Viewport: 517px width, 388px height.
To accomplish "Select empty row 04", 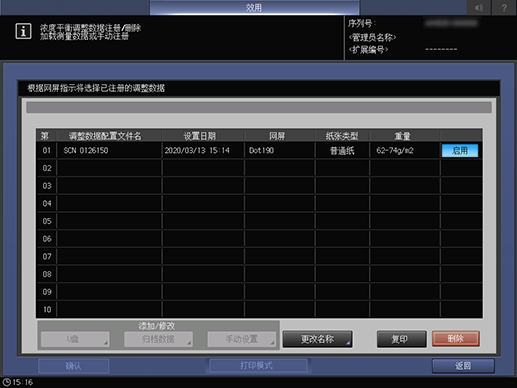I will tap(259, 204).
